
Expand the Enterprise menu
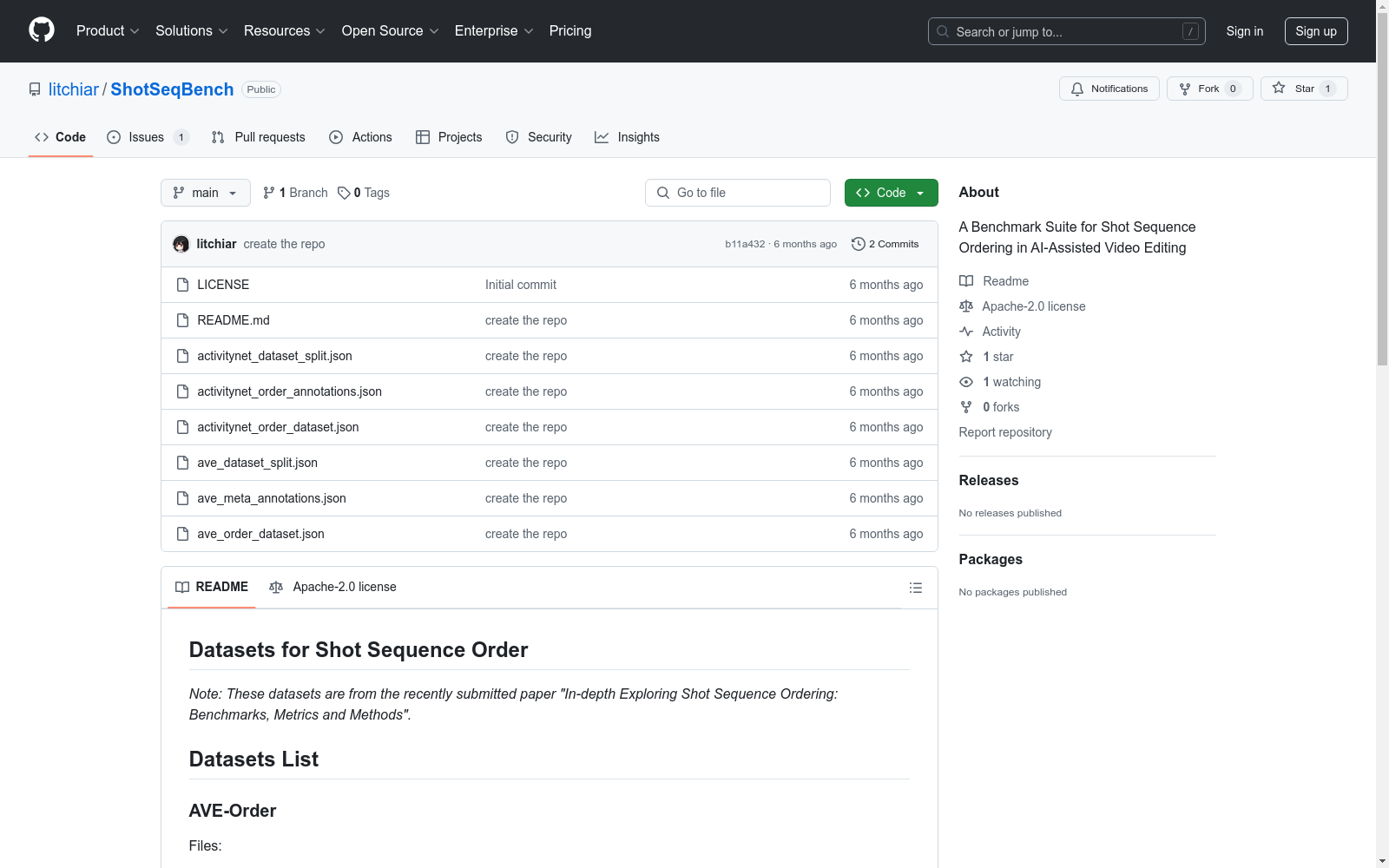point(494,31)
